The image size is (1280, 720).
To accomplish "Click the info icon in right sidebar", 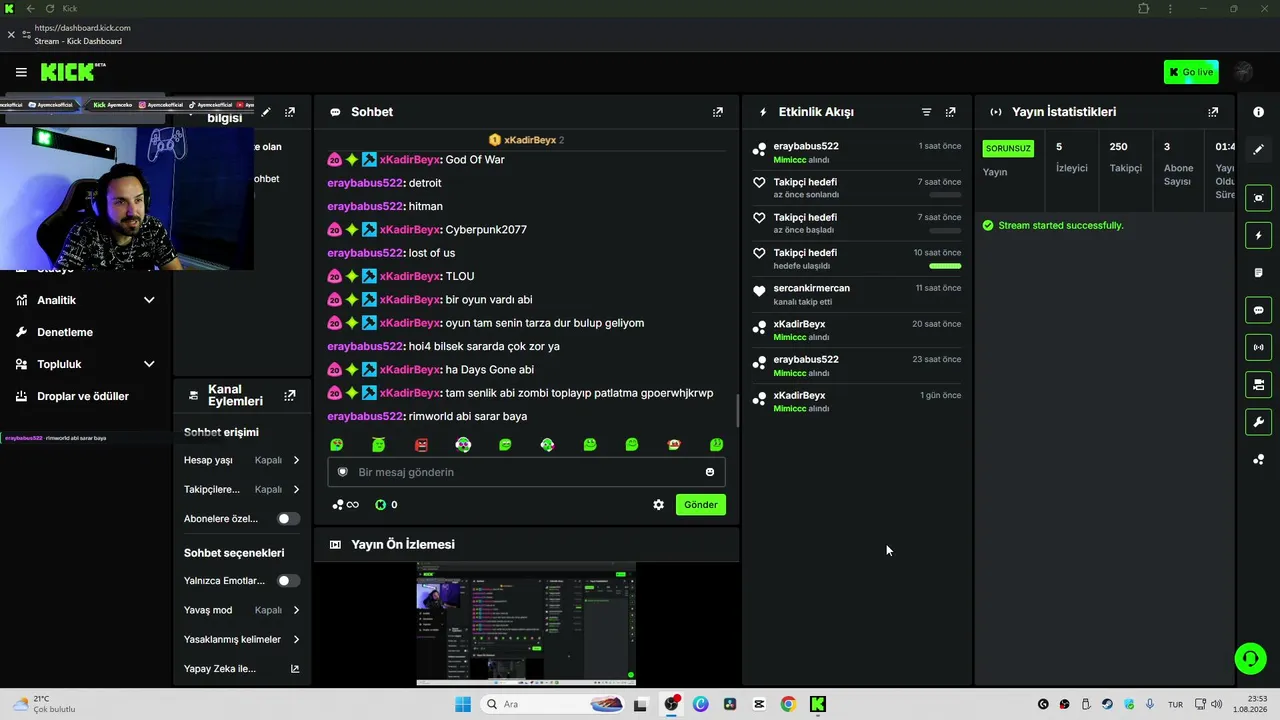I will pos(1258,112).
